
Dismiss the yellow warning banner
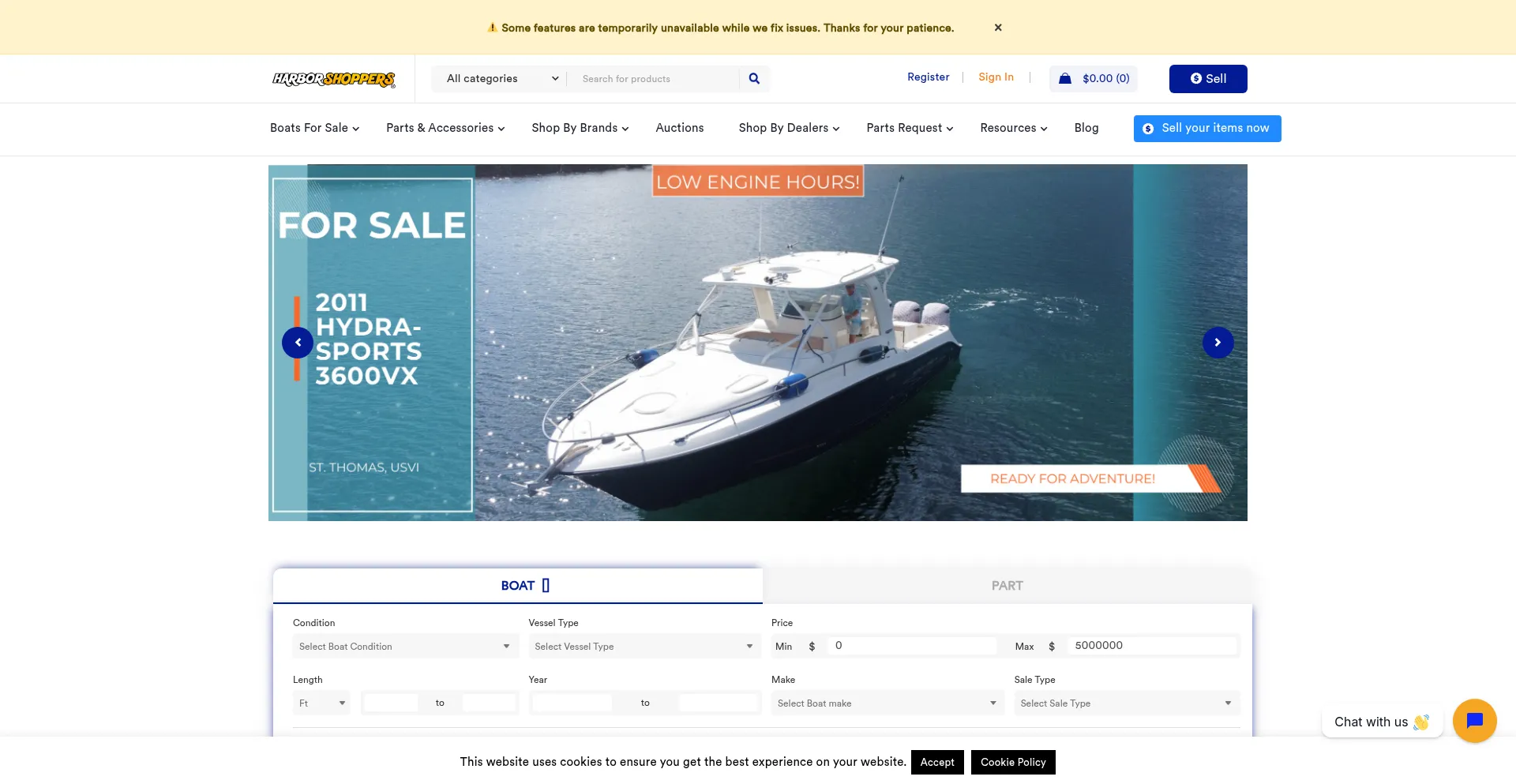tap(998, 28)
